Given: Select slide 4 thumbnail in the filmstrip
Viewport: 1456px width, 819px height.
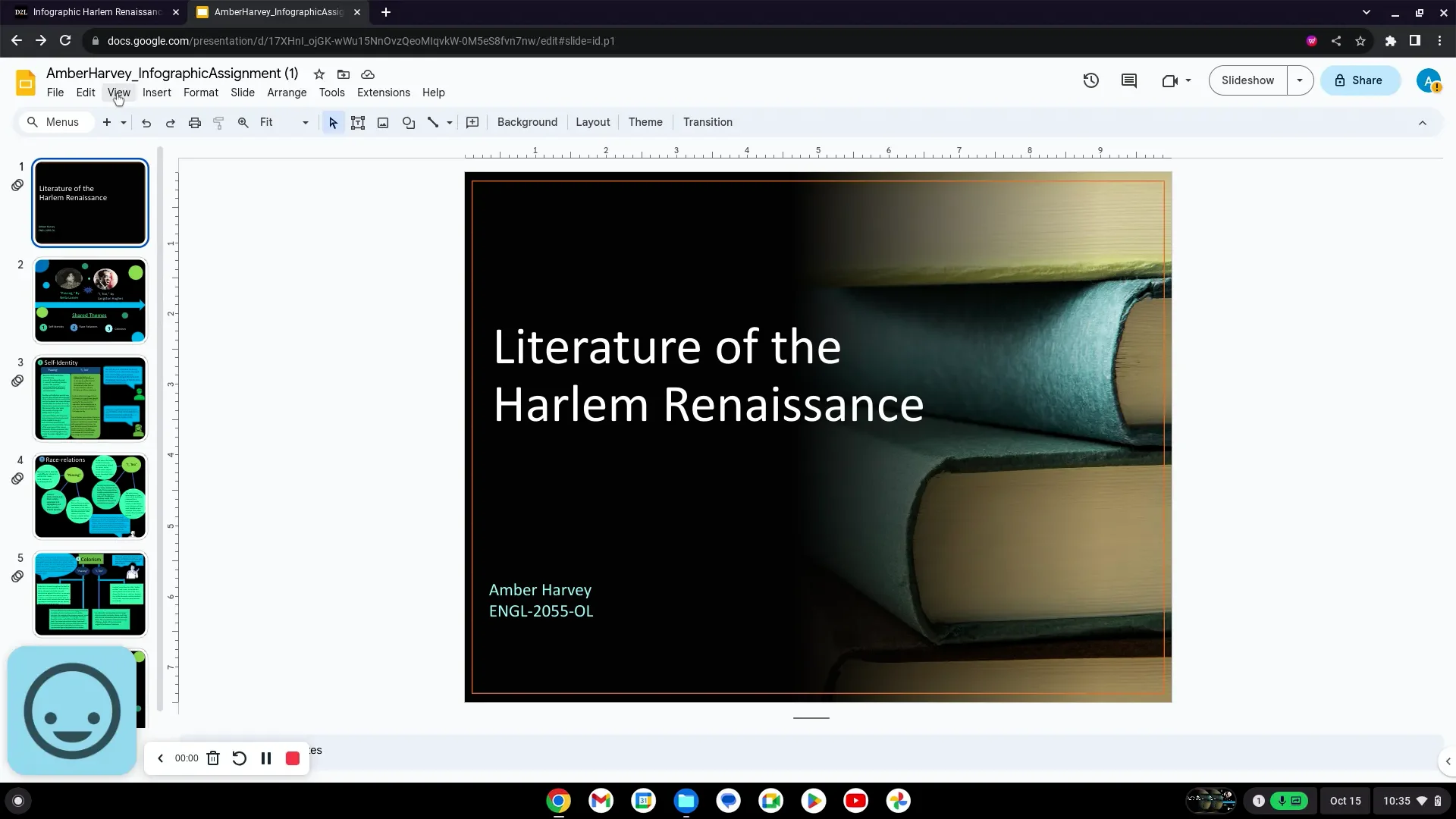Looking at the screenshot, I should pos(89,496).
